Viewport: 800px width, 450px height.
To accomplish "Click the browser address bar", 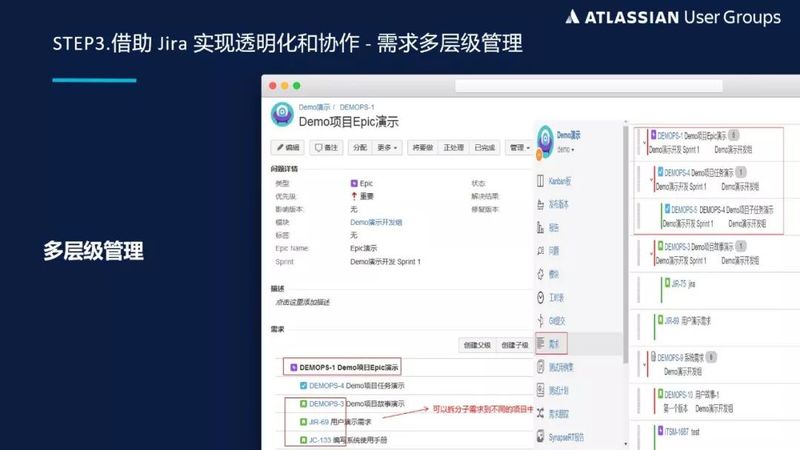I will pos(589,86).
